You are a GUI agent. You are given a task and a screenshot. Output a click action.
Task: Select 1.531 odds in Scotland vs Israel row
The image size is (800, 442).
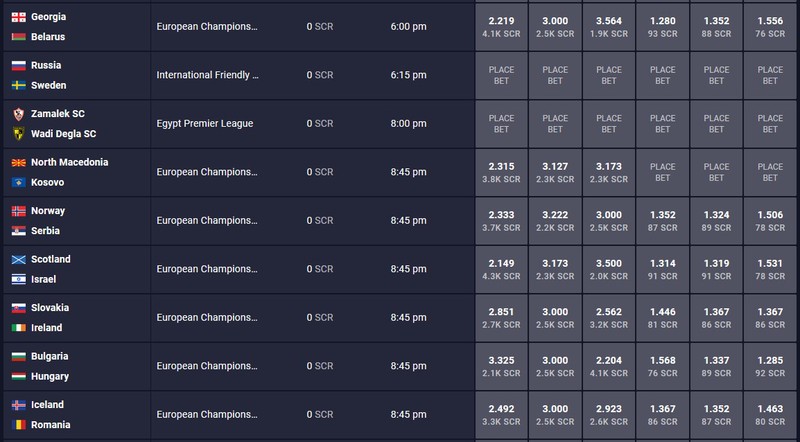pos(770,269)
